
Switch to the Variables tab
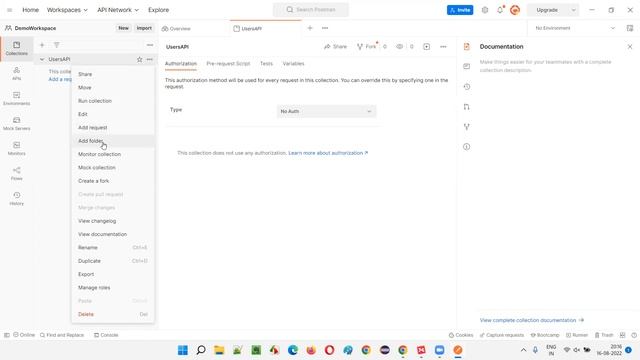click(x=293, y=64)
